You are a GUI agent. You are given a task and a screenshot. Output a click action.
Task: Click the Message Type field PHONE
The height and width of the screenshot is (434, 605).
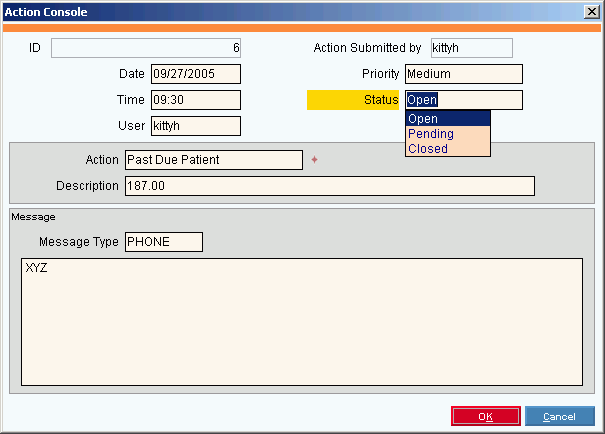163,242
